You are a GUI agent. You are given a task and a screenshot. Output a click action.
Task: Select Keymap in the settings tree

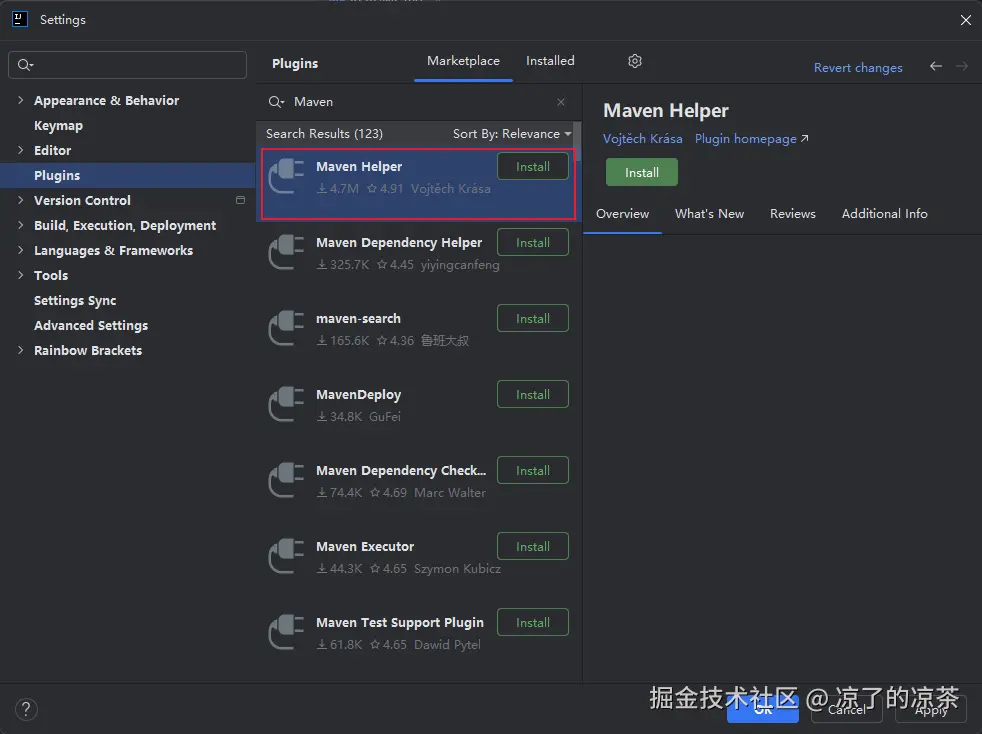pyautogui.click(x=58, y=125)
